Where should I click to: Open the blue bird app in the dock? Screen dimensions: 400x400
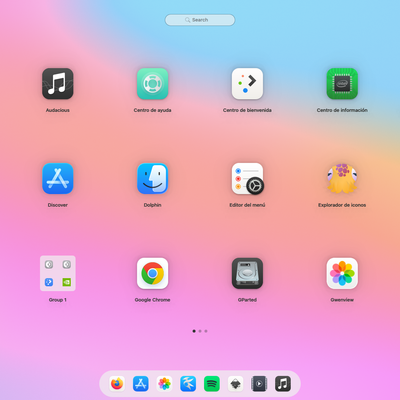(188, 384)
